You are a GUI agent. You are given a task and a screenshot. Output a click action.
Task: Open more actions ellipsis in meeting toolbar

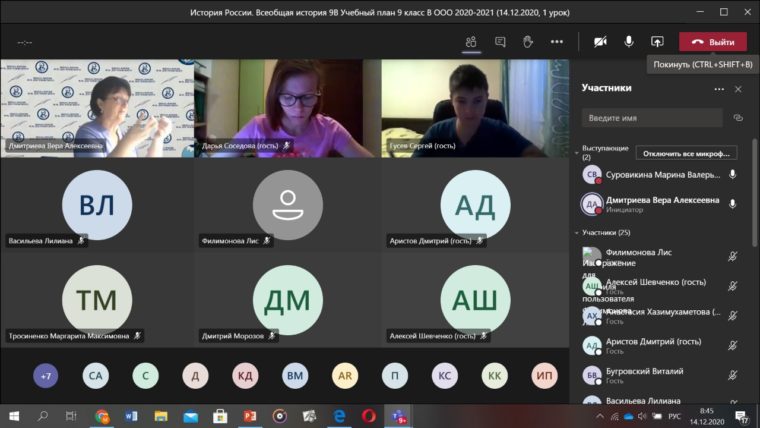(557, 42)
